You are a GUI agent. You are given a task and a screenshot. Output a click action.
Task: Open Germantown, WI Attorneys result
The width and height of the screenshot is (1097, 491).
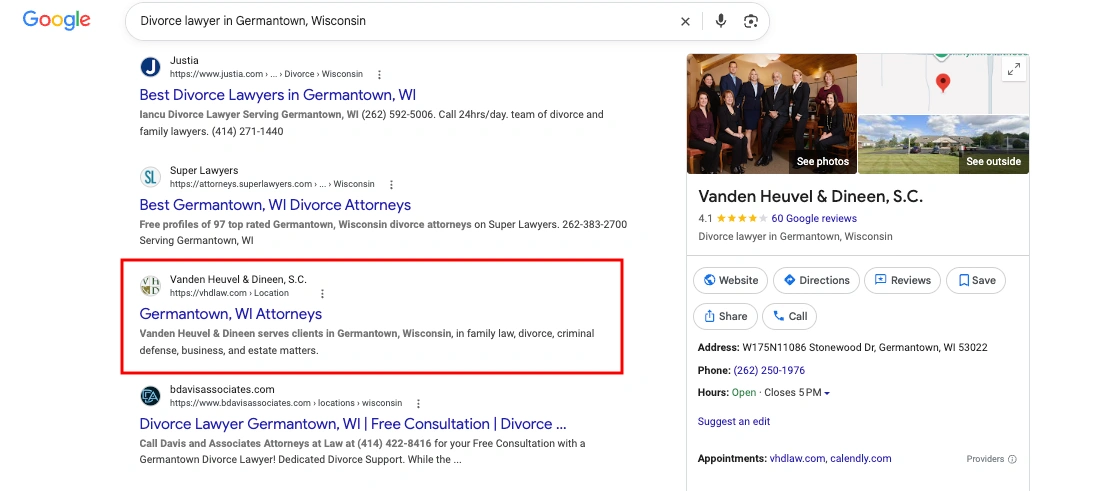(231, 314)
